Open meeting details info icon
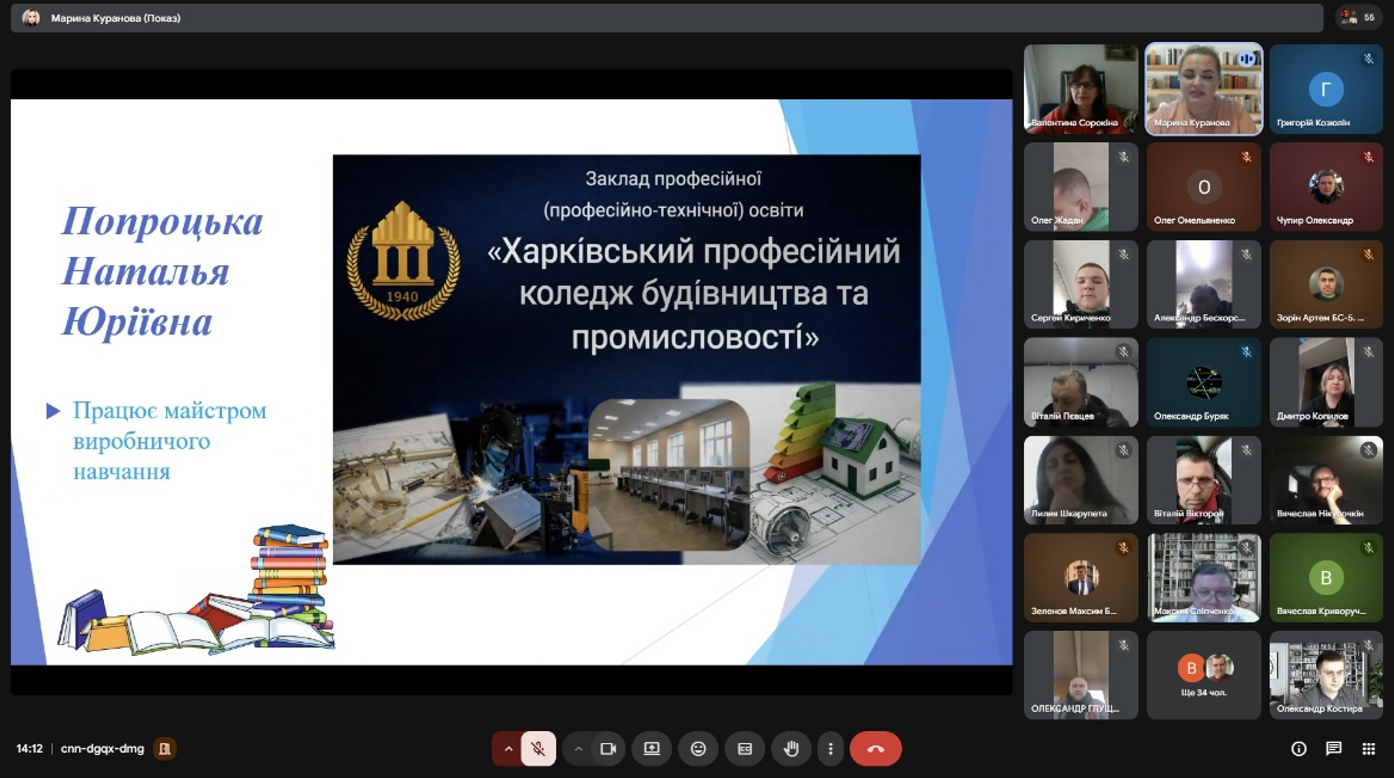 point(1299,749)
